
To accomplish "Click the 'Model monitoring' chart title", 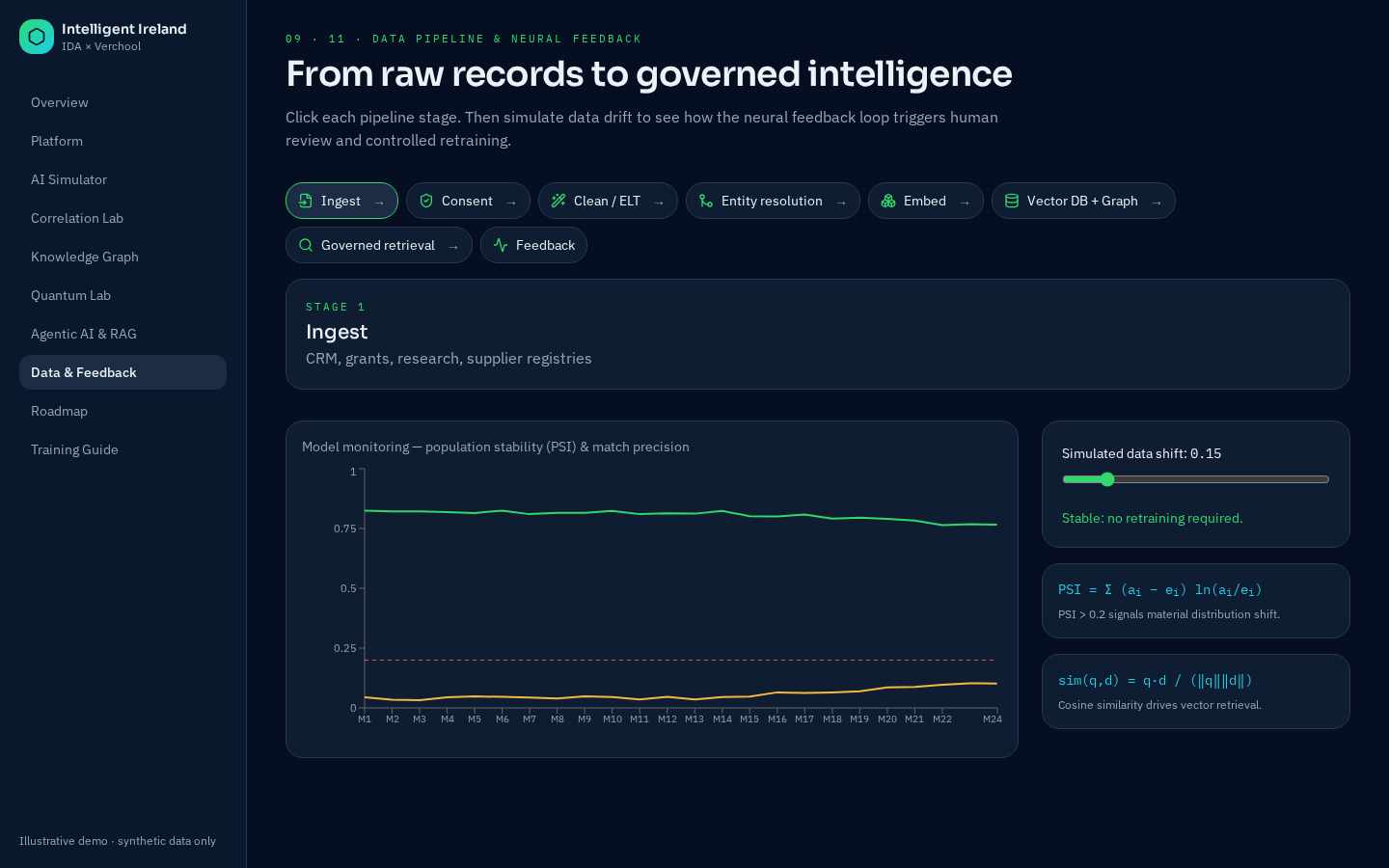I will tap(496, 447).
